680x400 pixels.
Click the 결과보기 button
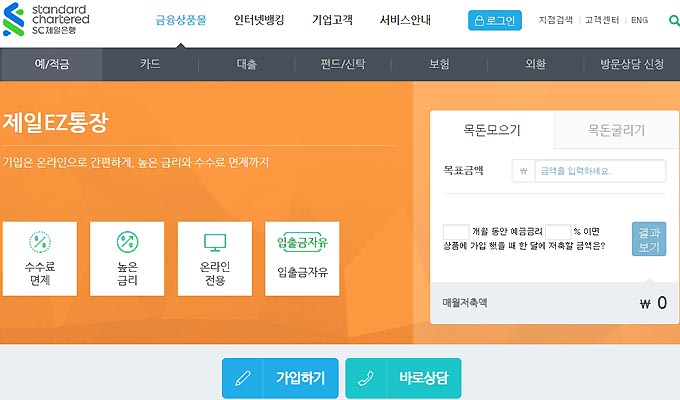tap(649, 239)
